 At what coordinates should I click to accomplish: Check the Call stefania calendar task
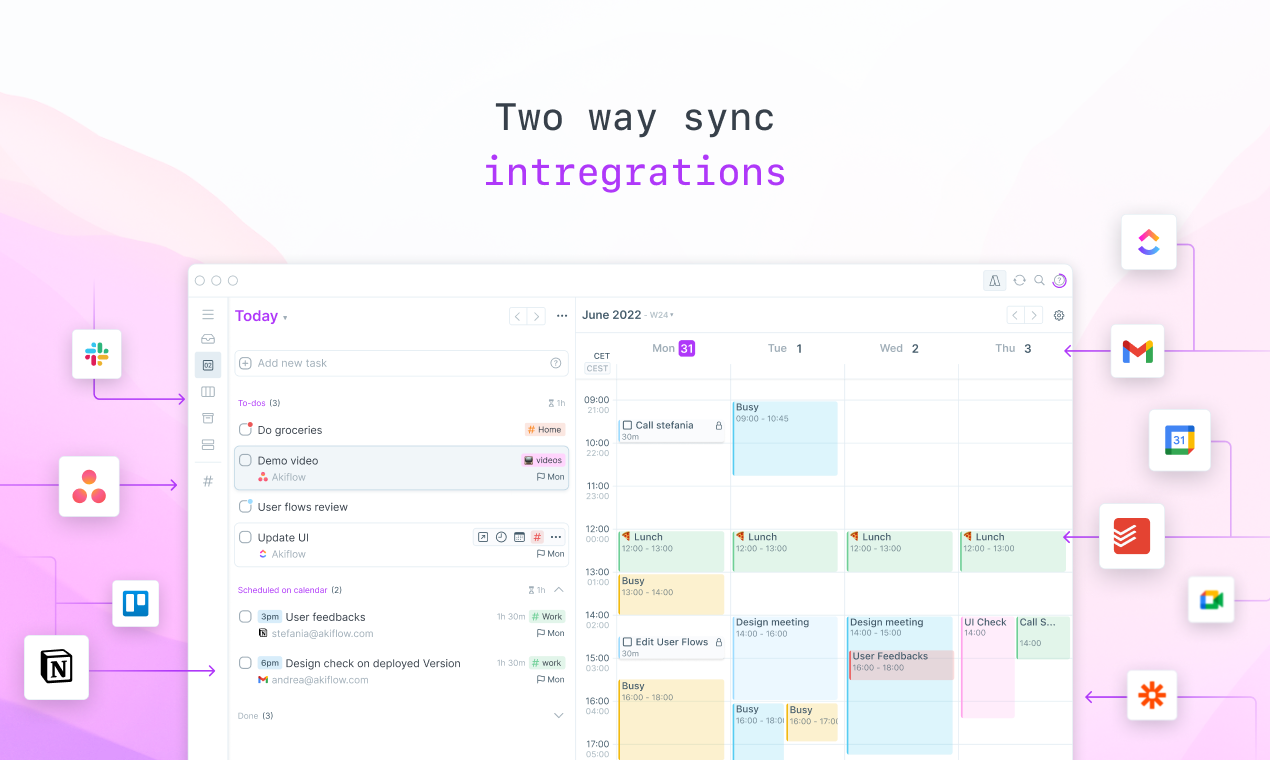627,425
